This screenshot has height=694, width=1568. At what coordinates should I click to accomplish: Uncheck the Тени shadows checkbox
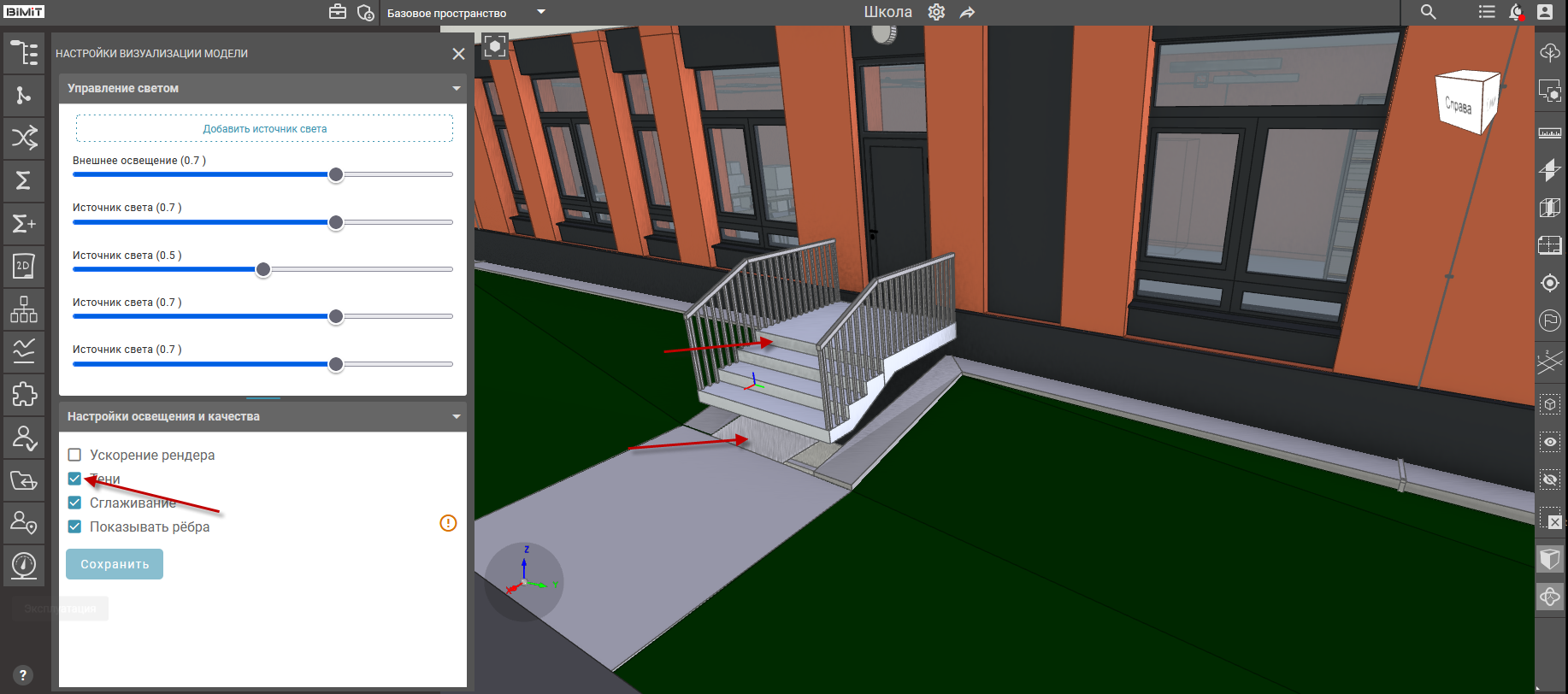[x=74, y=479]
